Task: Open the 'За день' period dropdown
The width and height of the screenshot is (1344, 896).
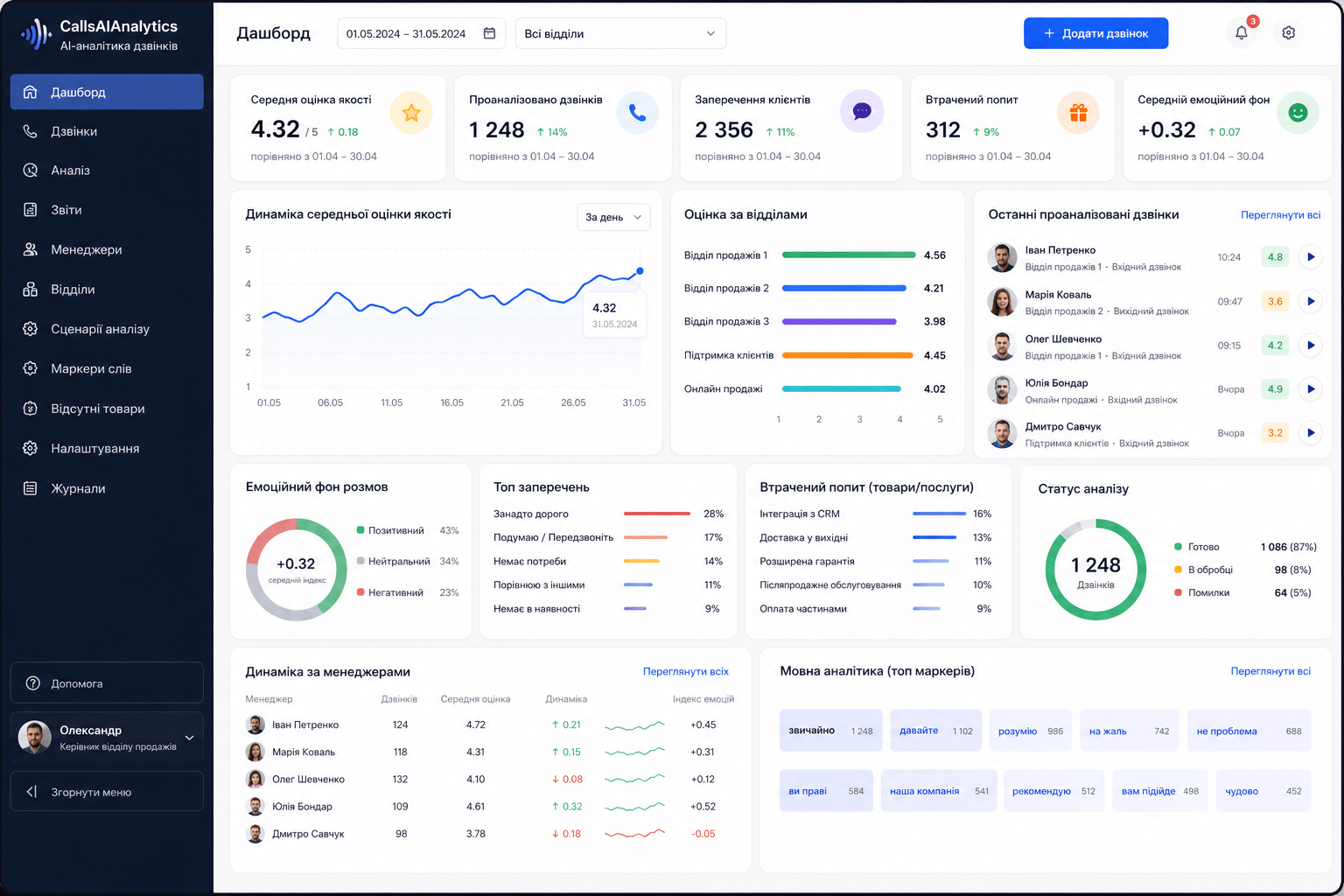Action: [613, 217]
